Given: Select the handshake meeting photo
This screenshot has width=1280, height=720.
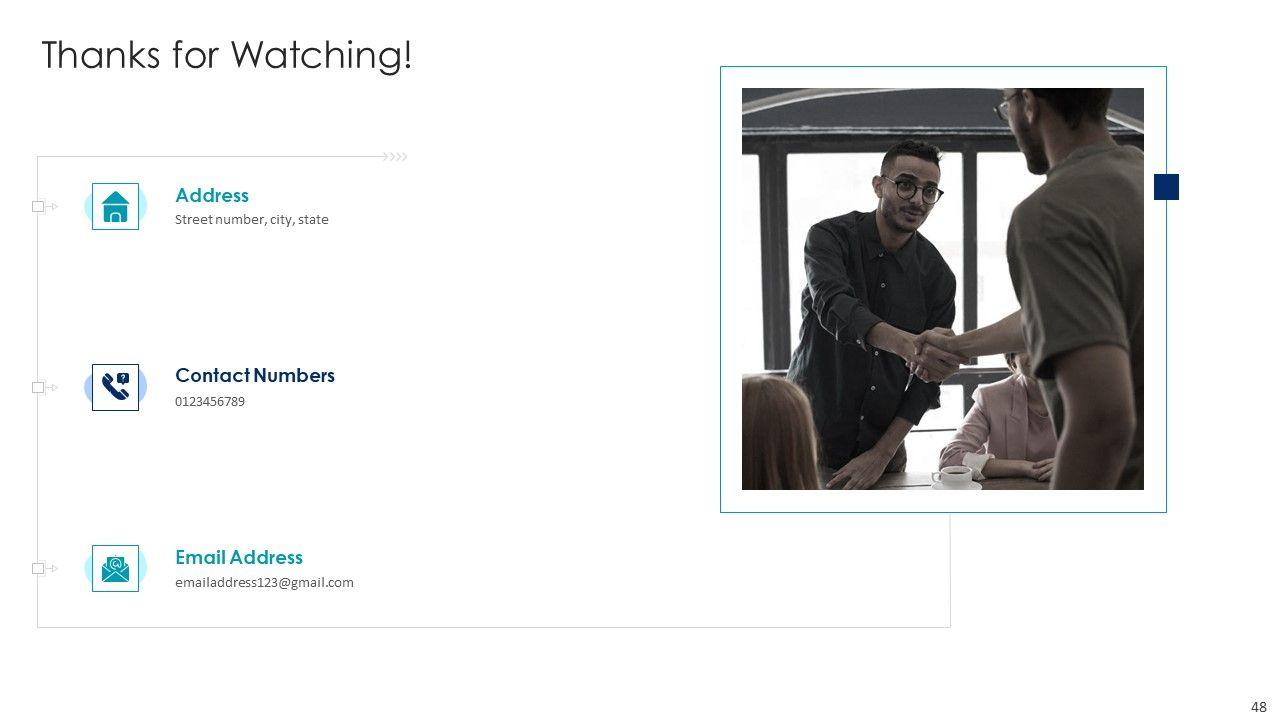Looking at the screenshot, I should pos(943,289).
